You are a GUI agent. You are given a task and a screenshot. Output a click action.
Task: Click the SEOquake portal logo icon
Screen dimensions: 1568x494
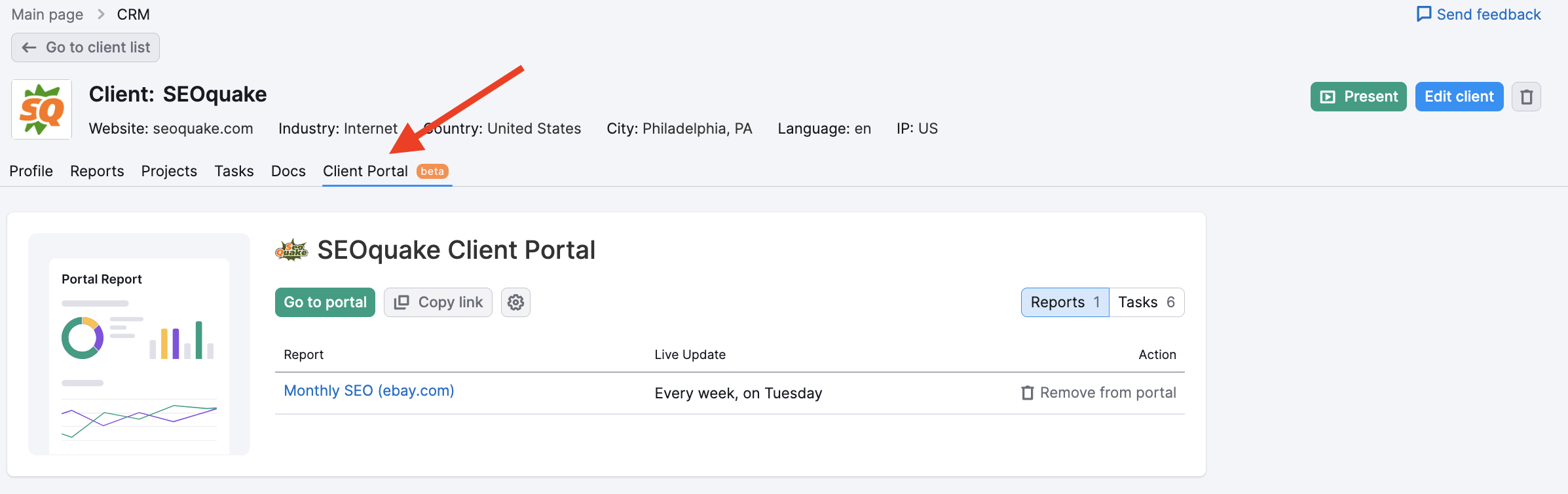coord(291,250)
